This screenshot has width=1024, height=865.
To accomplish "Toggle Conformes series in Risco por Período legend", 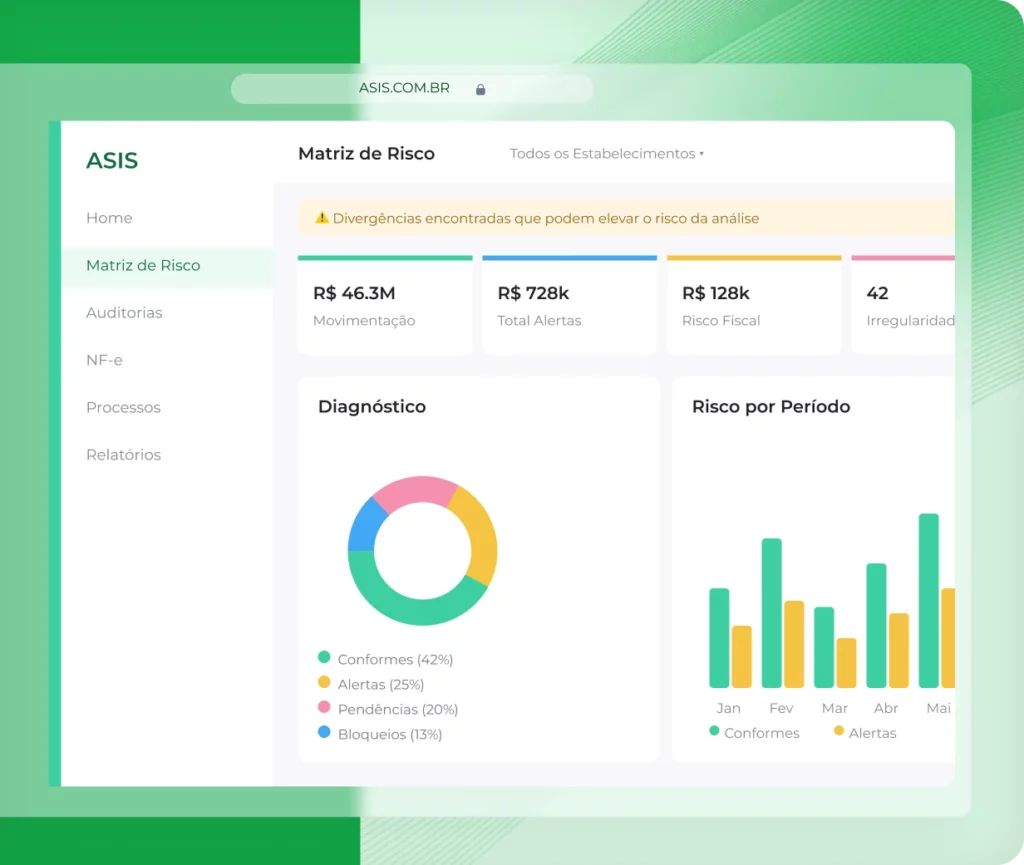I will click(754, 732).
